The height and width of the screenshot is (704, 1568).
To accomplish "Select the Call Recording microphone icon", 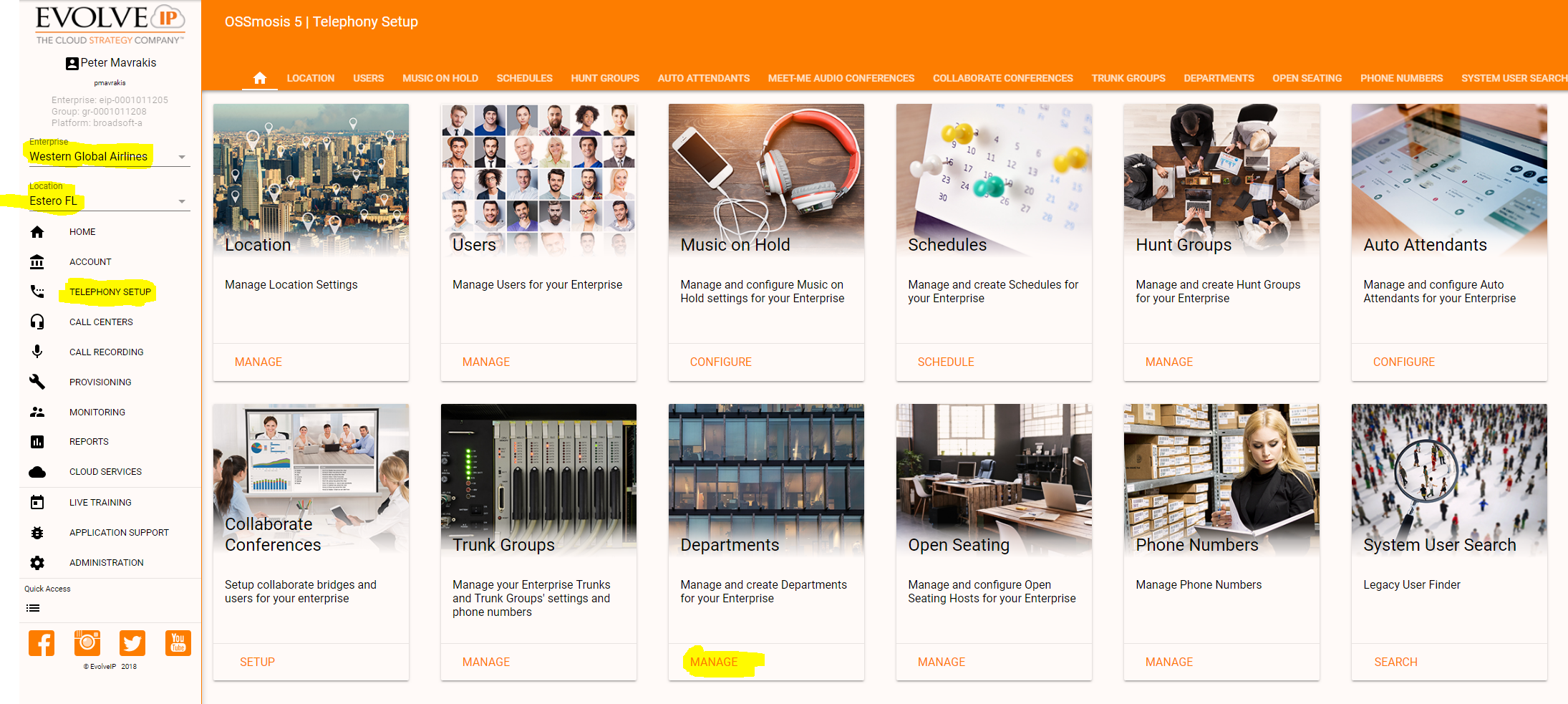I will (37, 352).
